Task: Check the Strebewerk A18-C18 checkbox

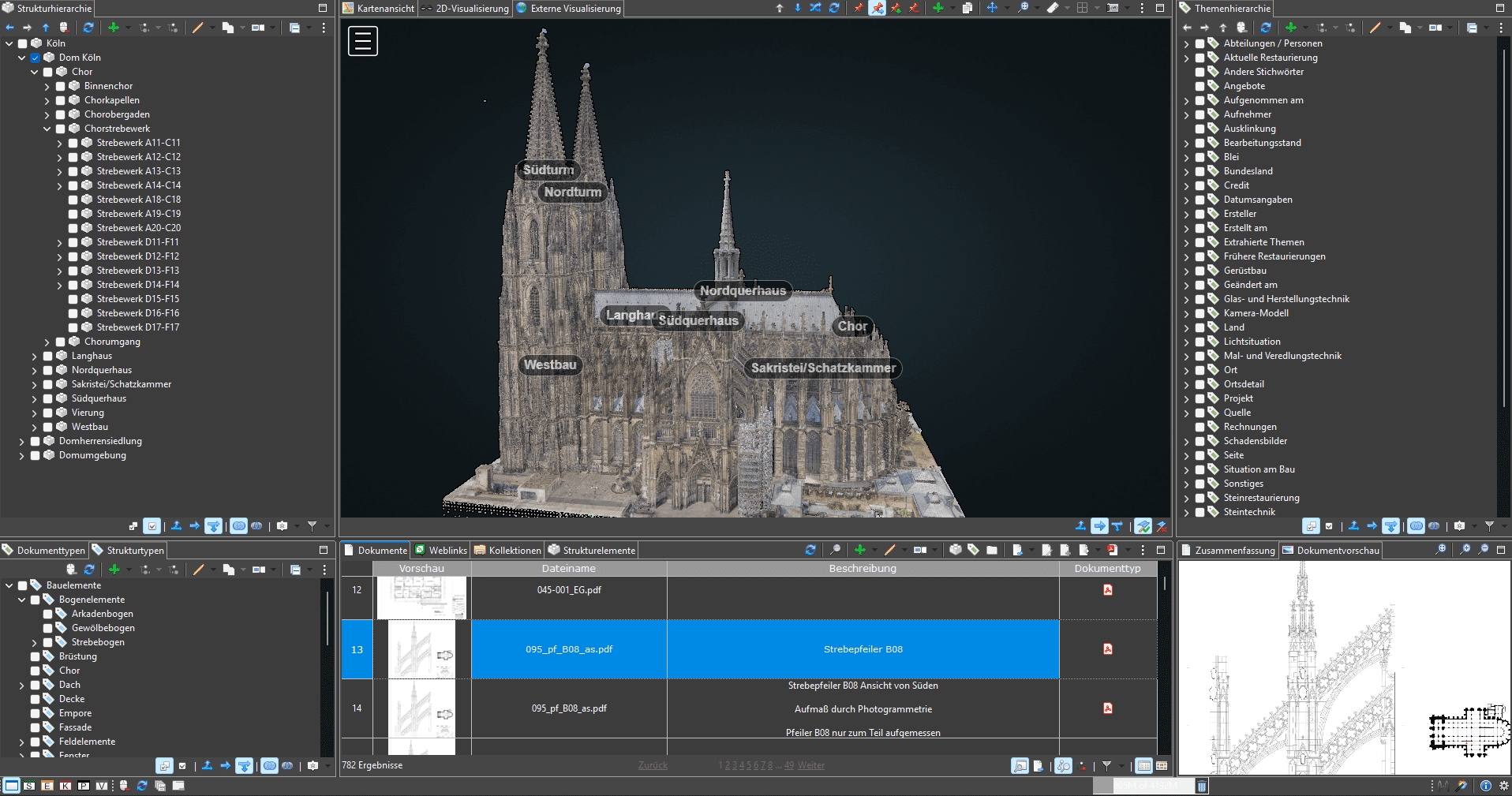Action: 73,200
